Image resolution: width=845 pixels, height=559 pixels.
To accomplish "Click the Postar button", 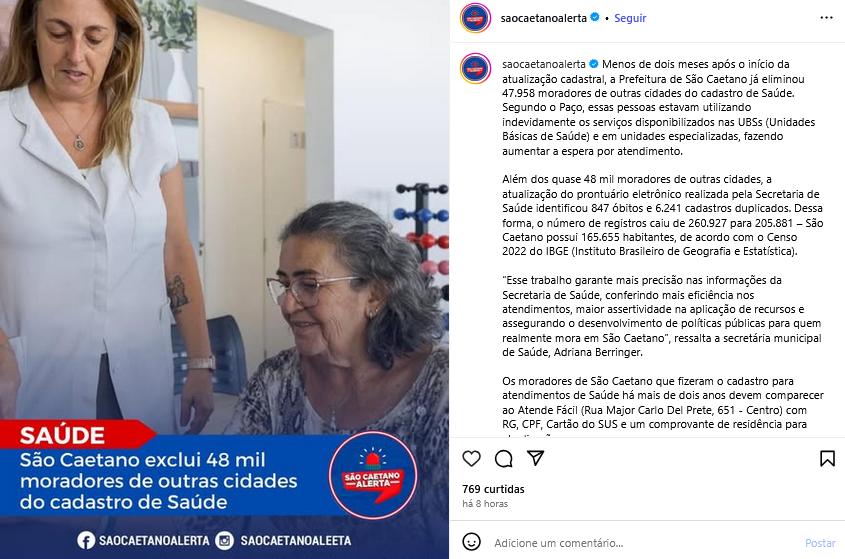I will tap(820, 543).
